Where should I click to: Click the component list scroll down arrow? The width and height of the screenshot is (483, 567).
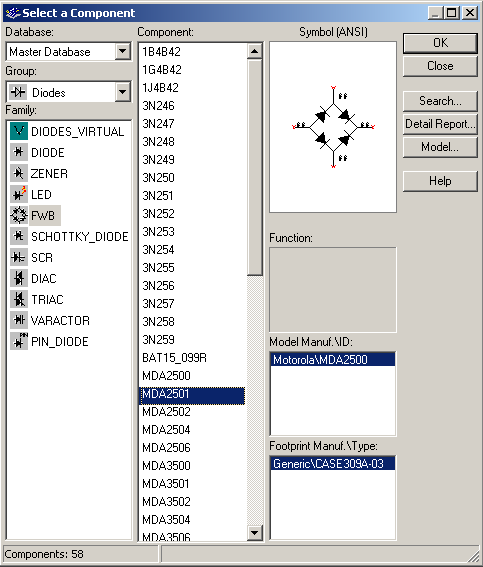(255, 533)
